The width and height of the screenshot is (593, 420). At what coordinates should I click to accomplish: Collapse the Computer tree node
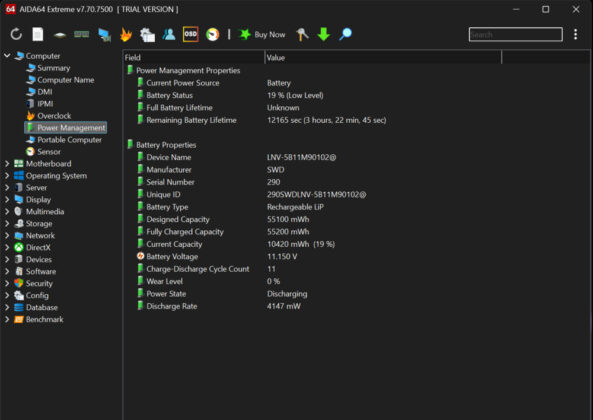click(7, 56)
